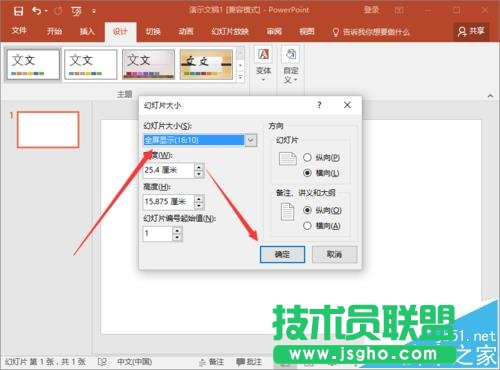
Task: Click the themes gallery down arrow
Action: pos(240,65)
